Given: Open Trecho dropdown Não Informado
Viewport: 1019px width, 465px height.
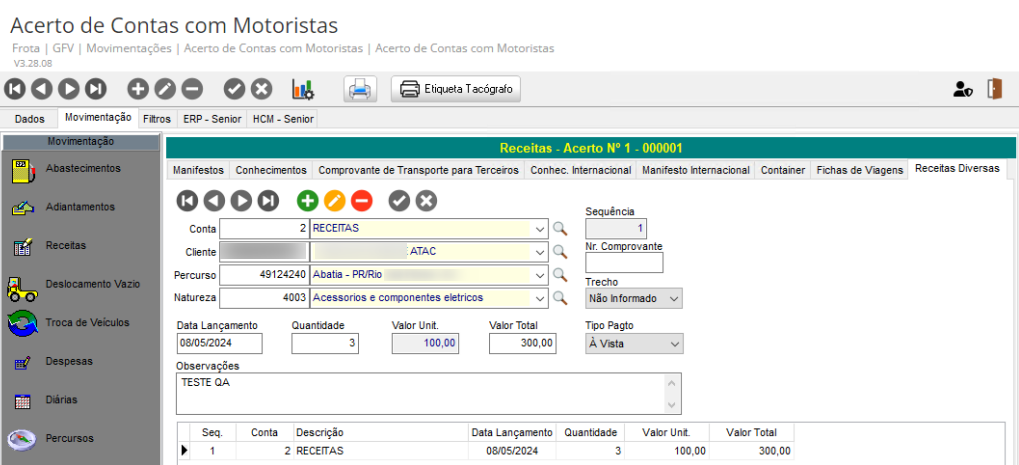Looking at the screenshot, I should pyautogui.click(x=634, y=298).
